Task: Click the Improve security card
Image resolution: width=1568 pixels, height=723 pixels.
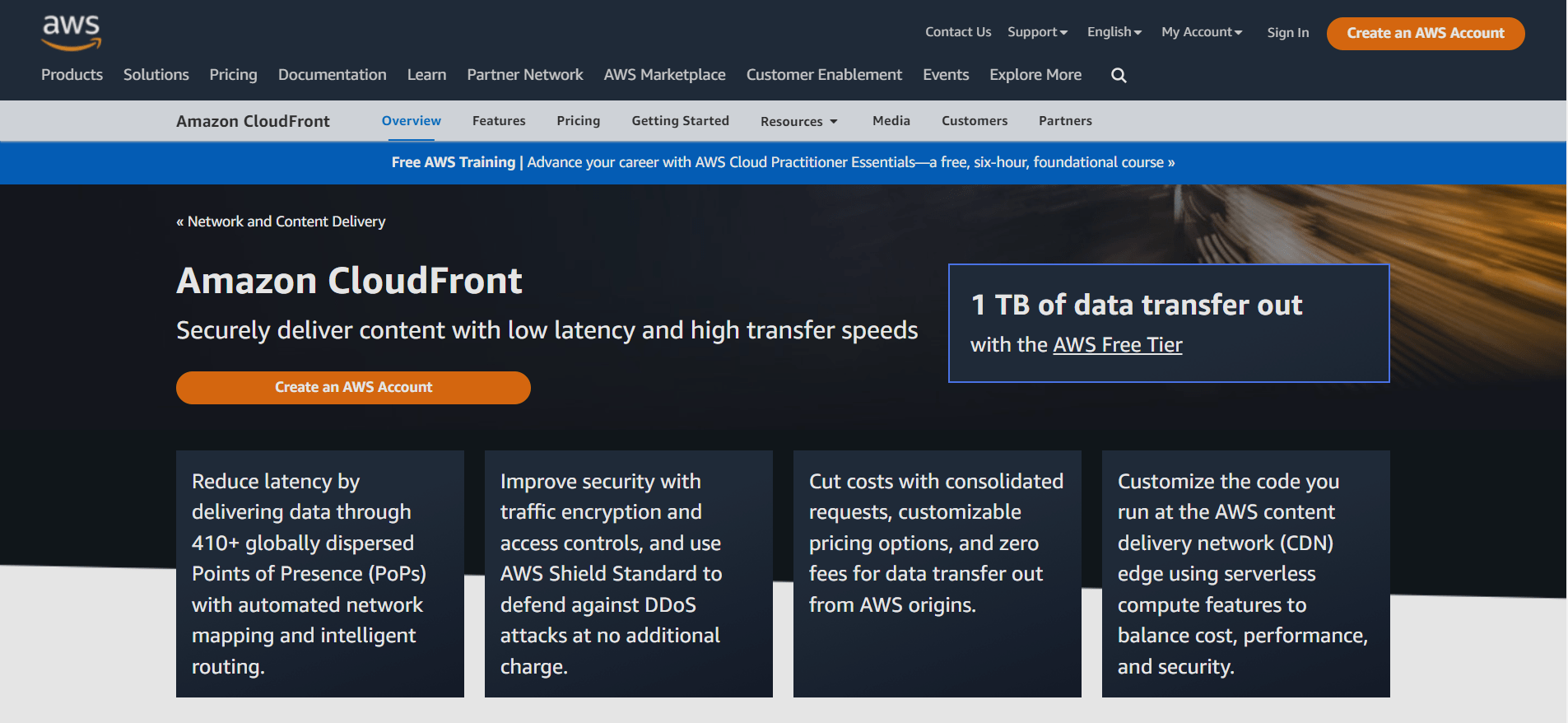Action: tap(629, 574)
